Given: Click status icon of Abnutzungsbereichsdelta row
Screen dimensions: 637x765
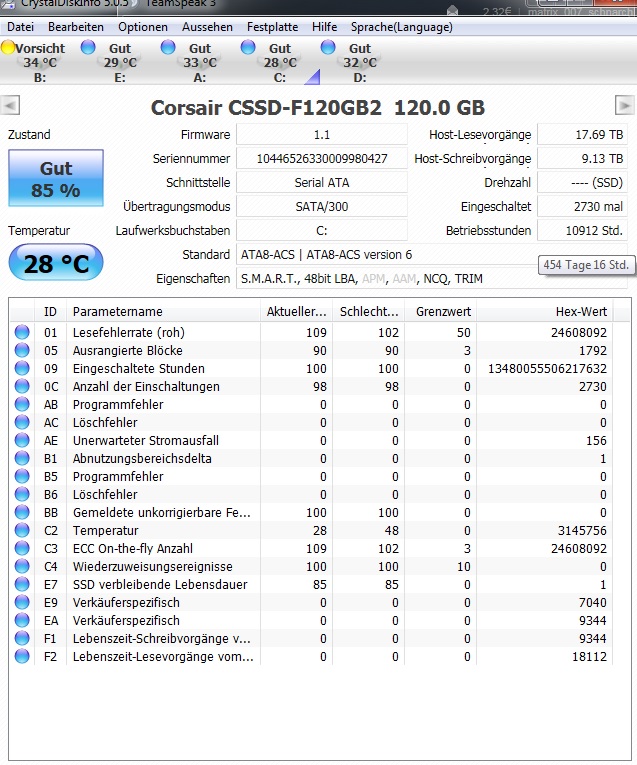Looking at the screenshot, I should click(22, 458).
